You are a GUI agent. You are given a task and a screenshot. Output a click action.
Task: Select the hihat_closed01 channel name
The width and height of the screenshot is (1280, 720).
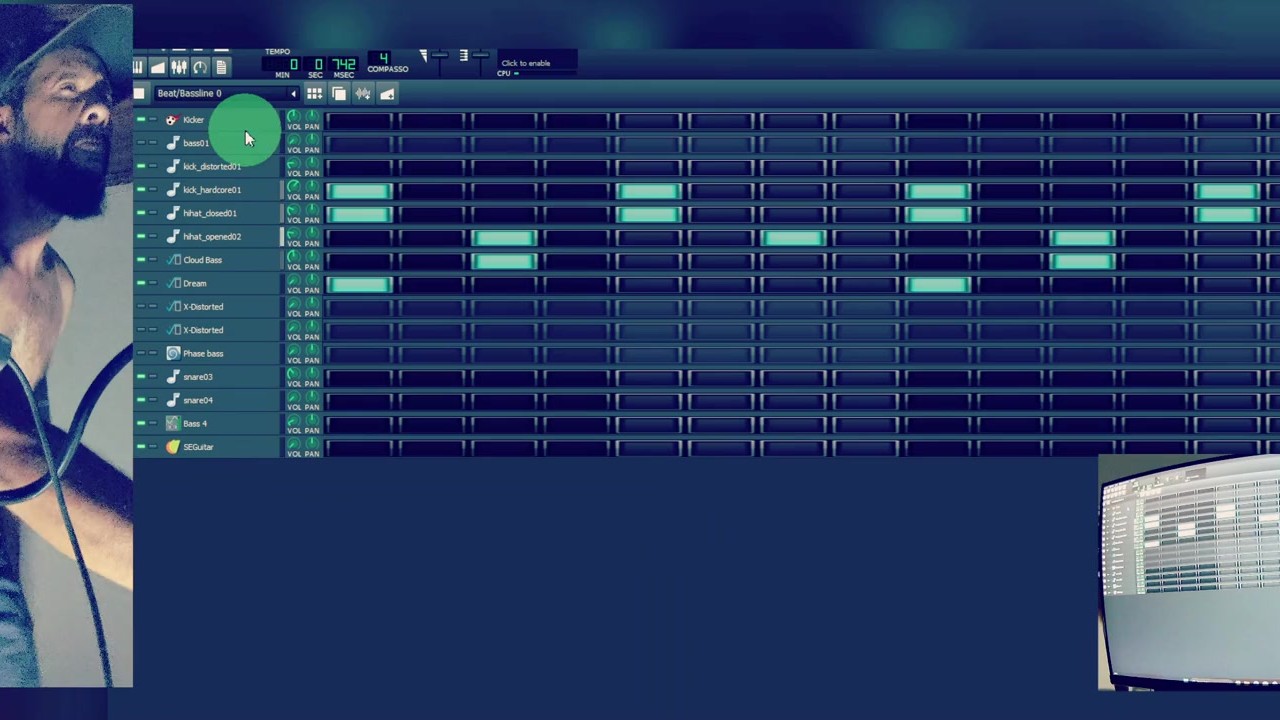210,213
